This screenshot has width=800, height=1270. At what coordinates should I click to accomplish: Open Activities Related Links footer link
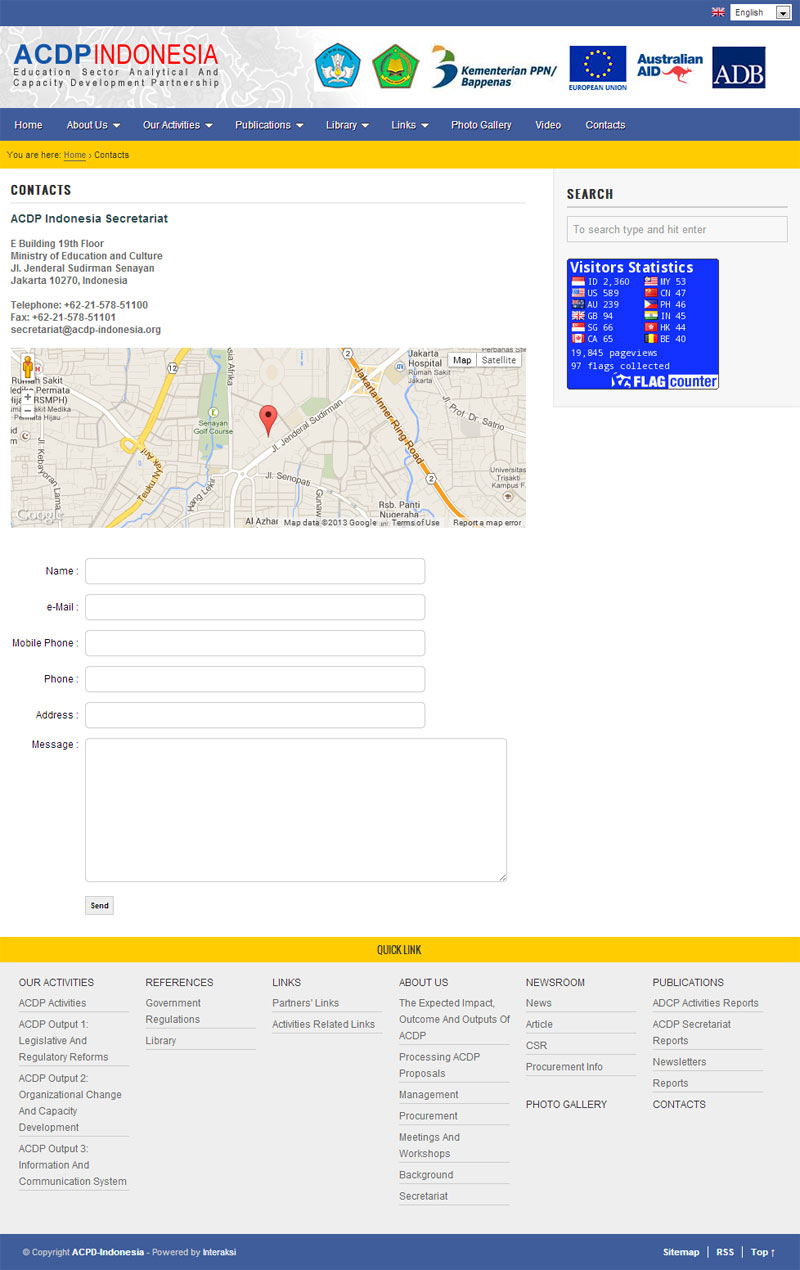tap(323, 1024)
